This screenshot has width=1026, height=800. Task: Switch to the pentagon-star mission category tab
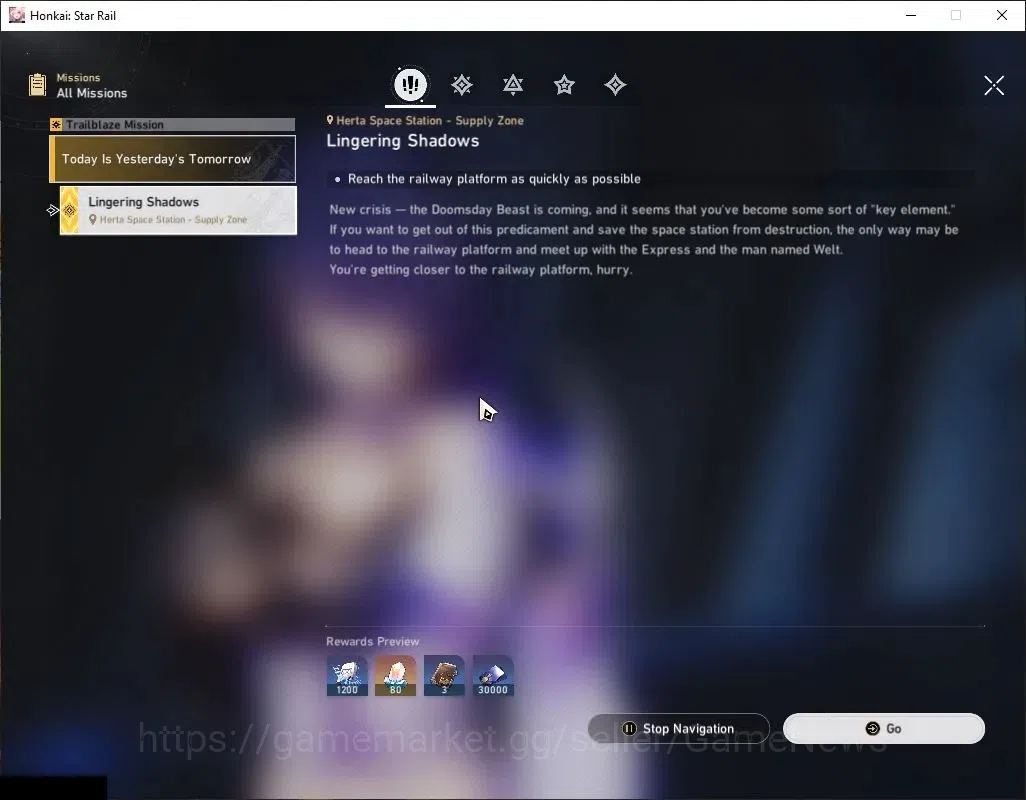coord(564,85)
